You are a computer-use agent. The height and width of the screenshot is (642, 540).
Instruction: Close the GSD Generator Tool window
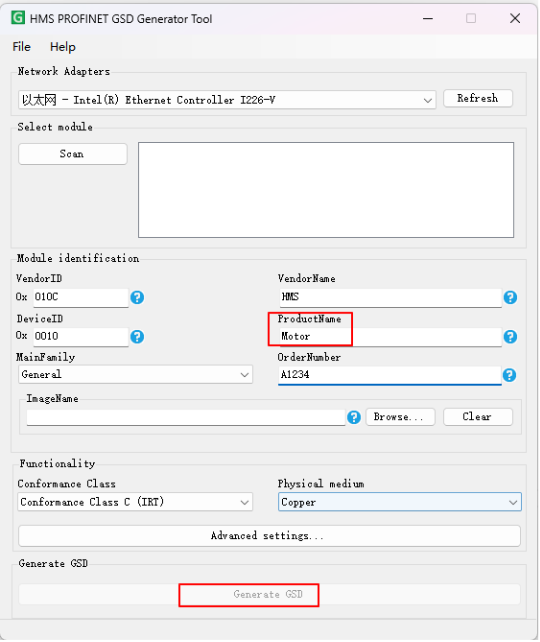[x=515, y=18]
